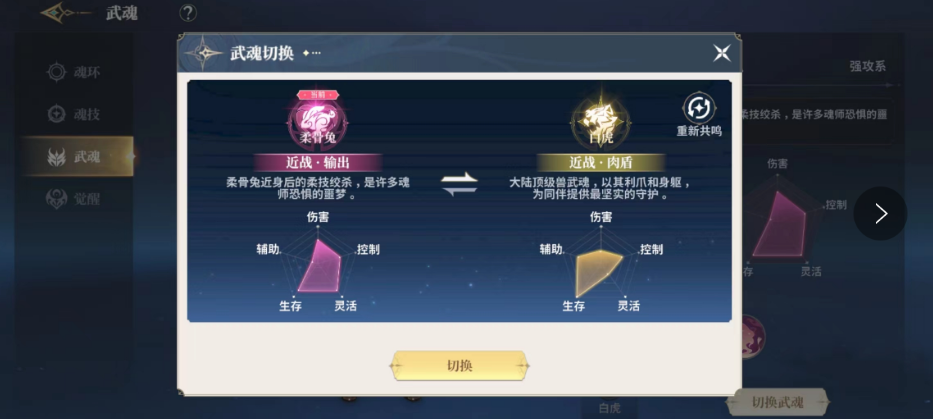Select the 白虎 martial soul emblem
Viewport: 933px width, 419px height.
point(600,123)
